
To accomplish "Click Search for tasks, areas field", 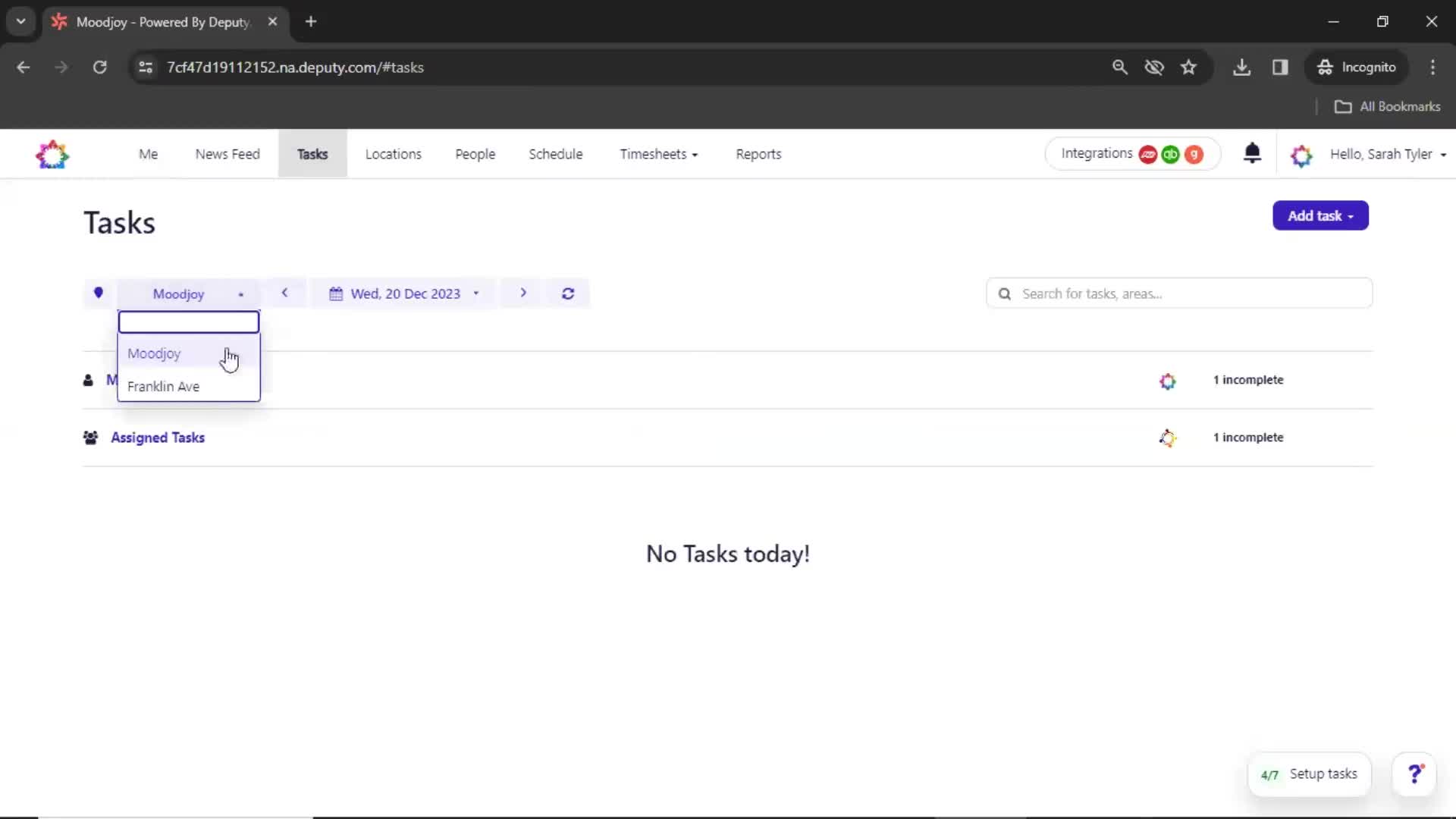I will click(1179, 293).
